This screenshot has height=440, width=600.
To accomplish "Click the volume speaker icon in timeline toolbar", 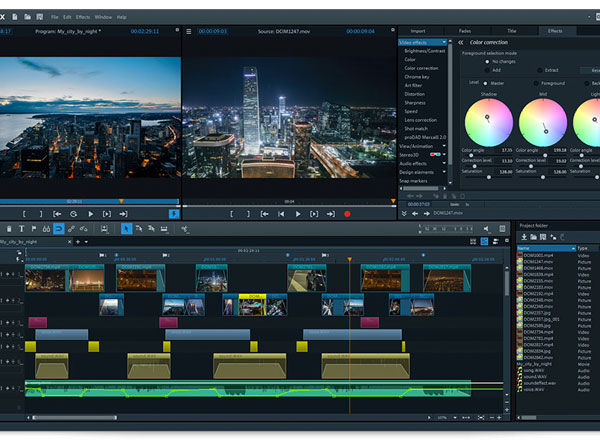I will tap(486, 229).
